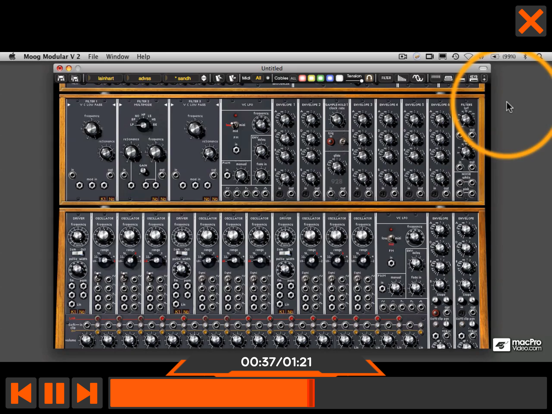Flip the first Oscillator sync switch
Image resolution: width=552 pixels, height=414 pixels.
99,278
